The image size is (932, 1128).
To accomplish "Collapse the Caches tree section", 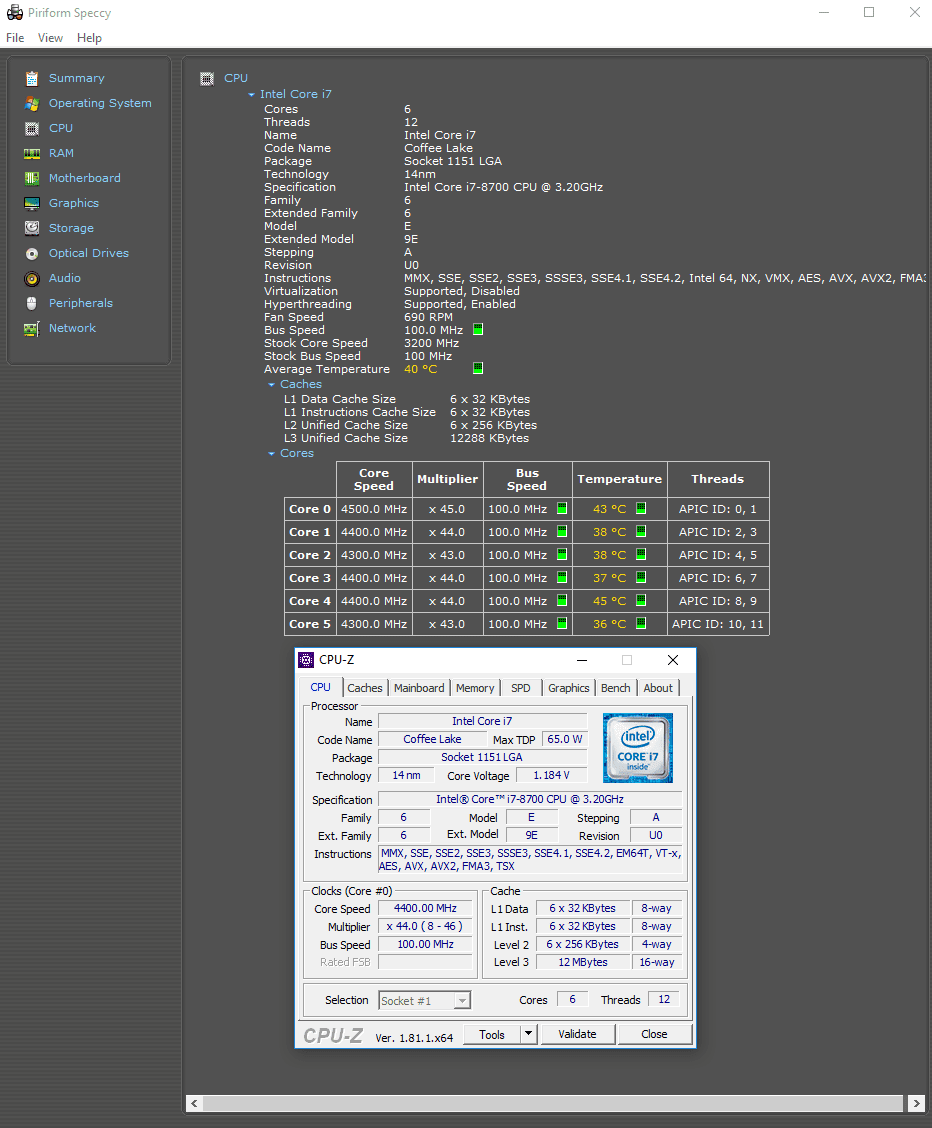I will (271, 385).
